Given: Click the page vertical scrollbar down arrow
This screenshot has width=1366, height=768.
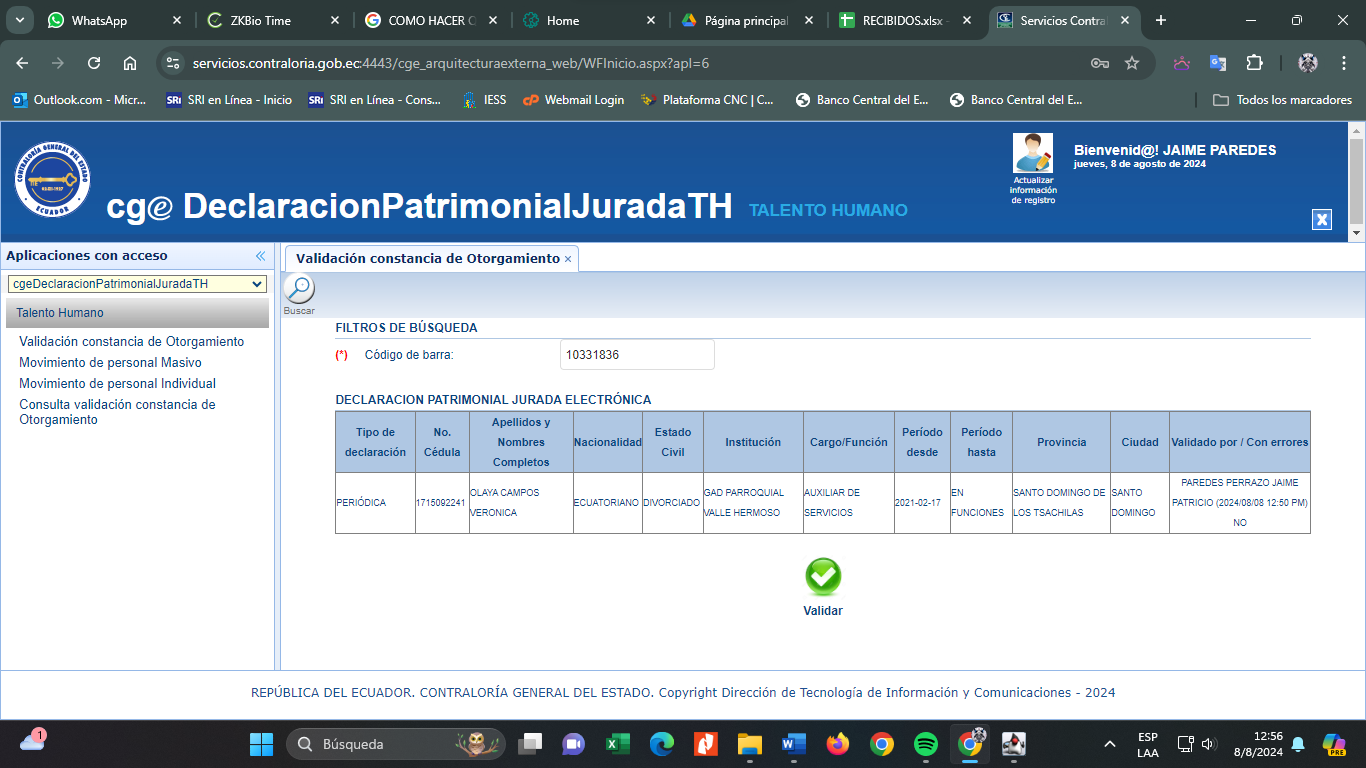Looking at the screenshot, I should (x=1356, y=232).
